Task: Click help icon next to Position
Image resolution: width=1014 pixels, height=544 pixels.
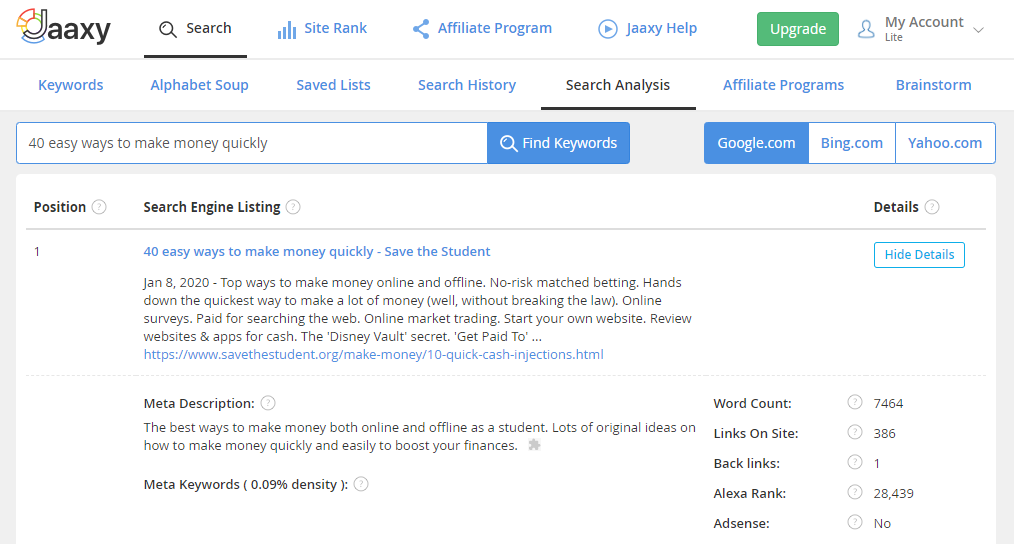Action: click(x=99, y=207)
